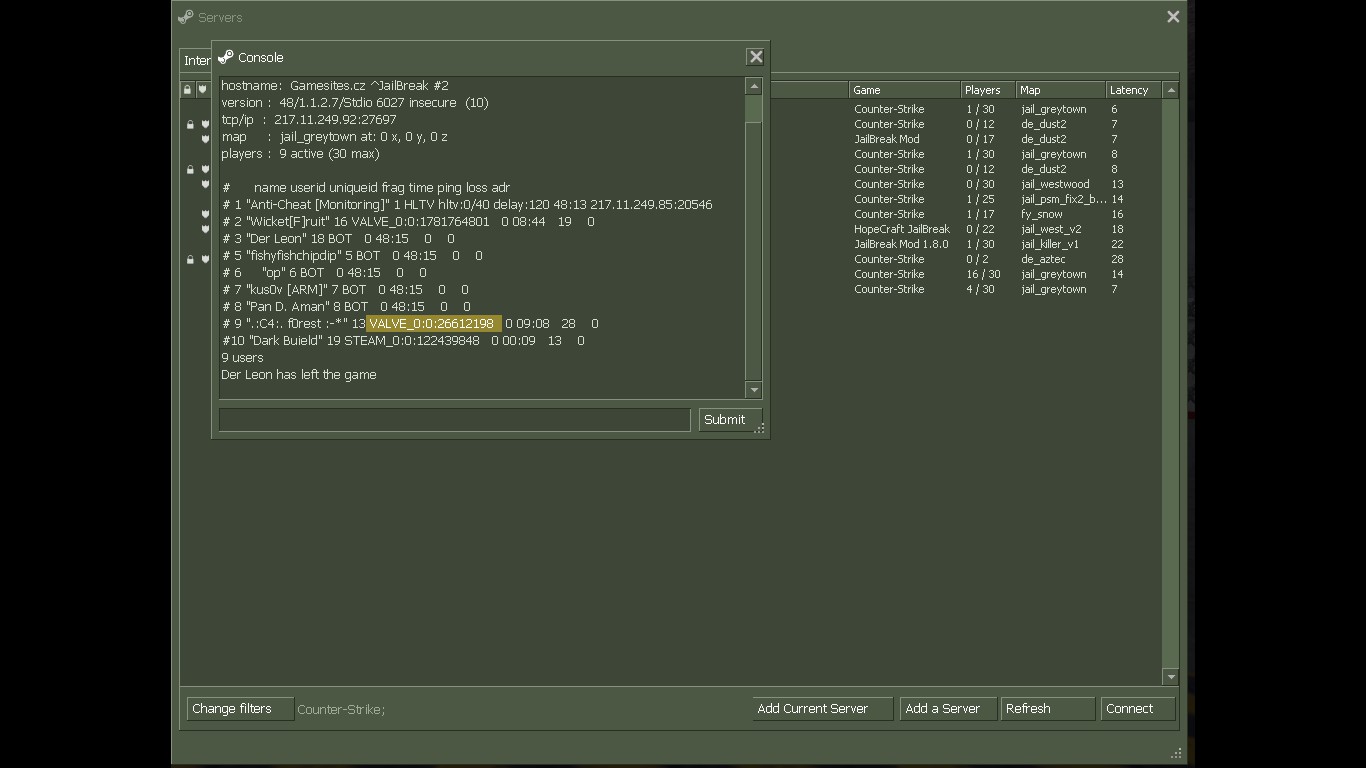The width and height of the screenshot is (1366, 768).
Task: Click shield icon in de_aztec server row
Action: [x=205, y=259]
